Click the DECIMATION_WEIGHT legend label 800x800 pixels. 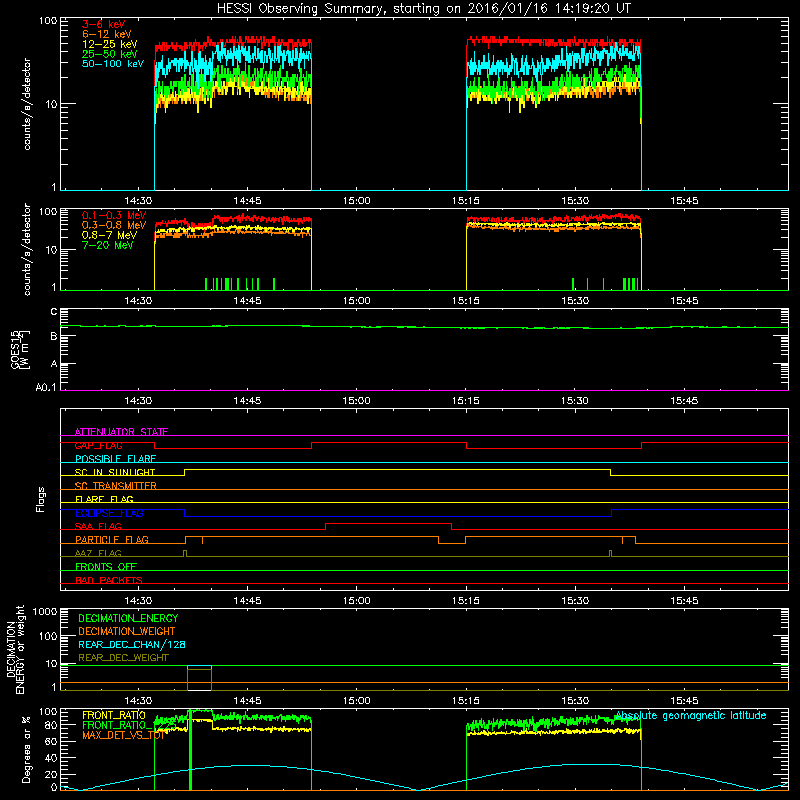click(127, 631)
